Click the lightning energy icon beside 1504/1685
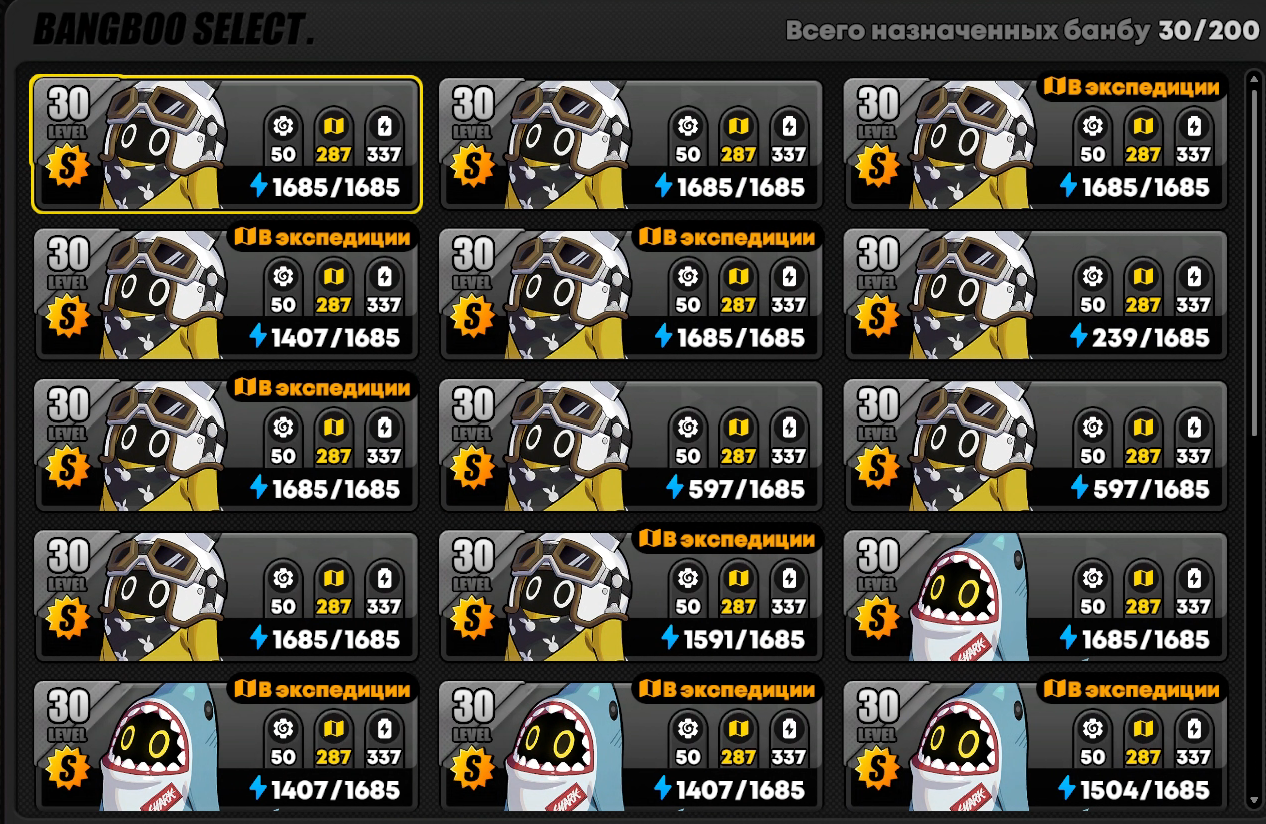1266x824 pixels. pyautogui.click(x=1070, y=789)
